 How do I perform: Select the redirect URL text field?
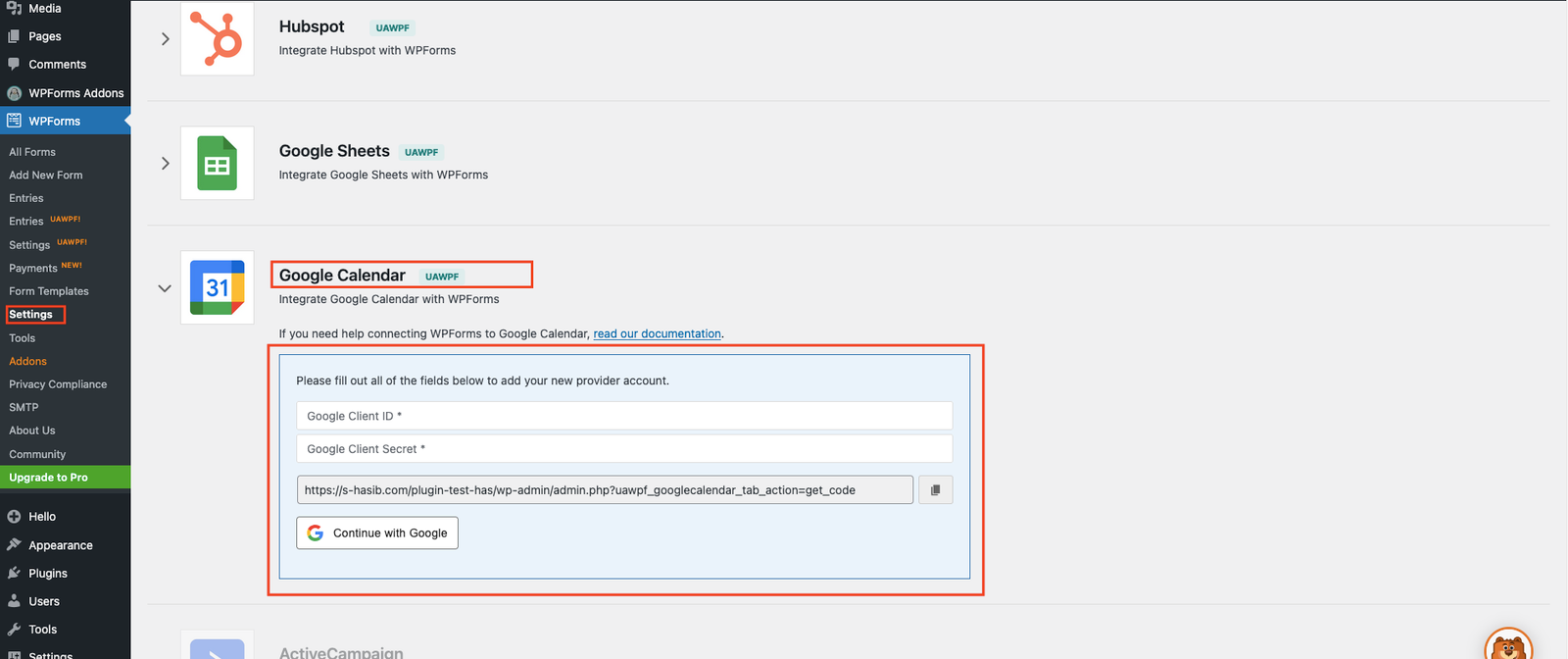605,490
